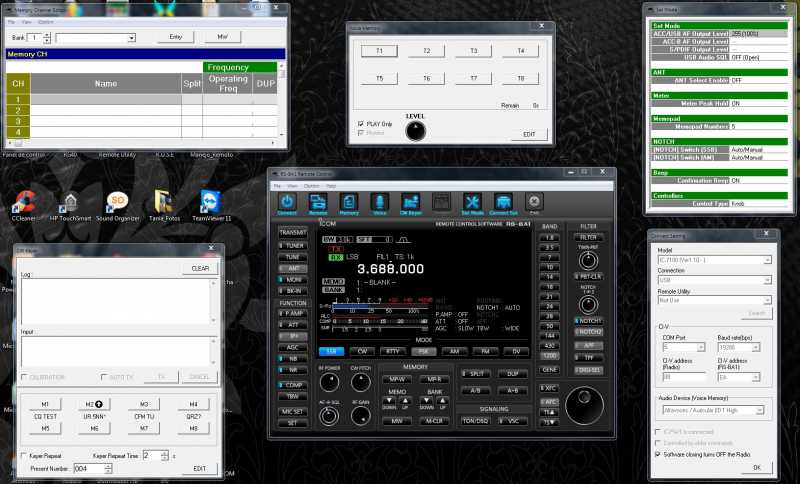Click the TS down button beside tuning dial
The height and width of the screenshot is (484, 800).
coord(549,422)
